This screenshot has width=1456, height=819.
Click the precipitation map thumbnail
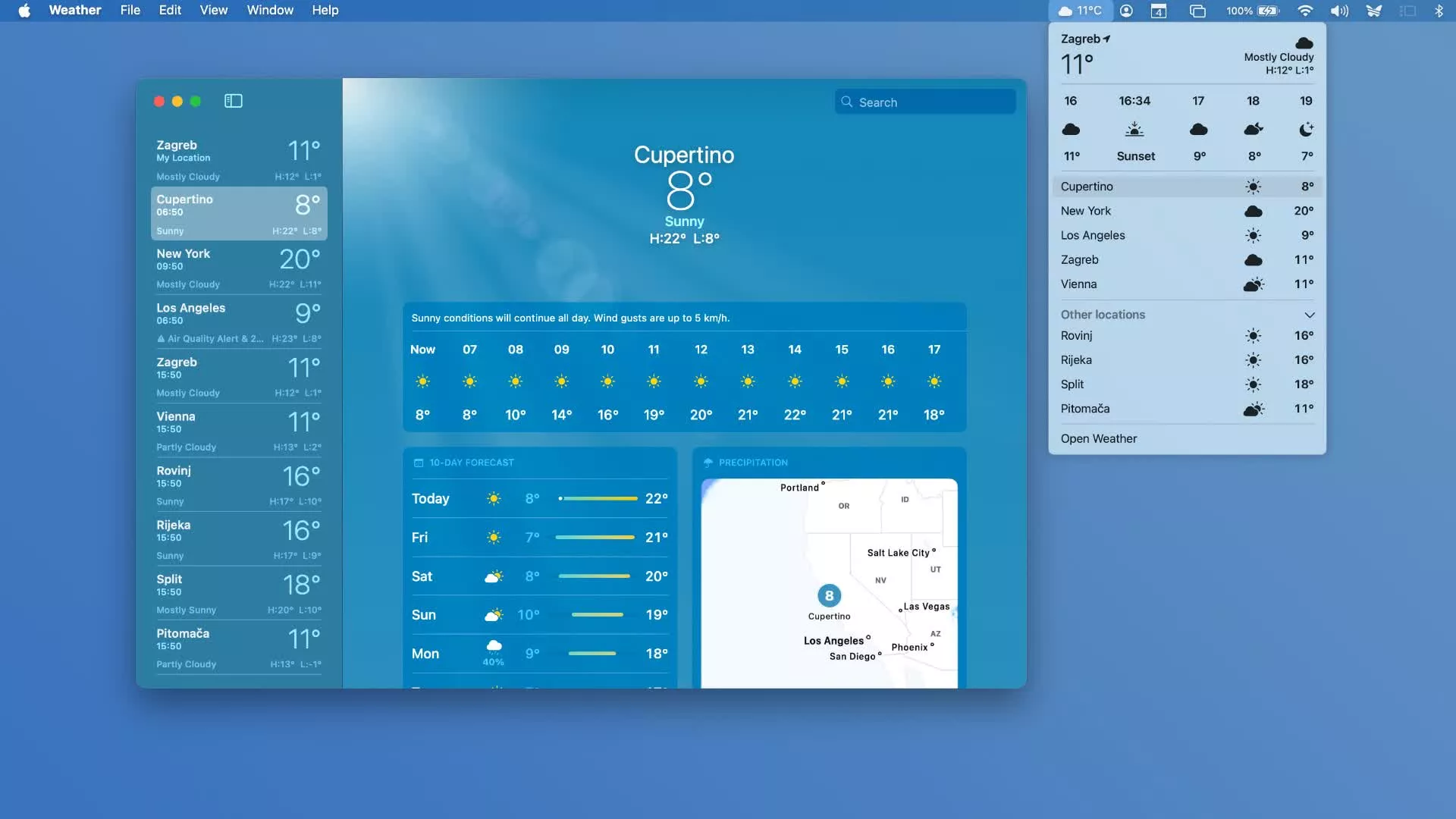pos(829,583)
